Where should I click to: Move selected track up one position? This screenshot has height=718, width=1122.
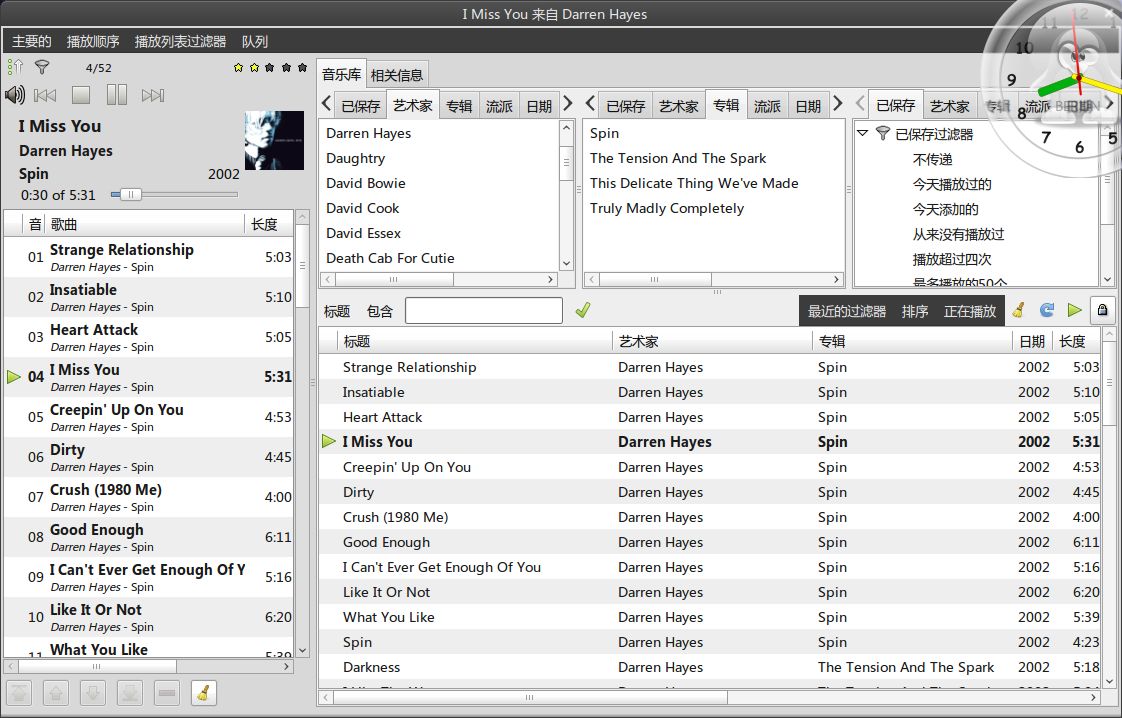tap(56, 693)
